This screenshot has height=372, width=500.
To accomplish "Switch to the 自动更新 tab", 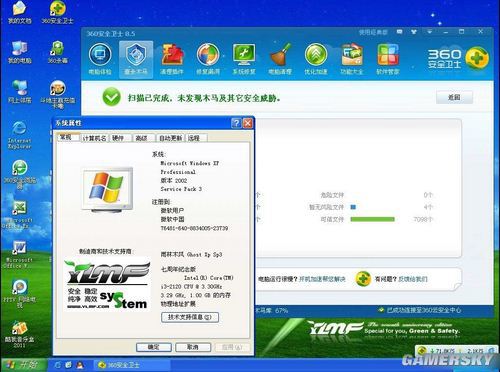I will click(170, 138).
